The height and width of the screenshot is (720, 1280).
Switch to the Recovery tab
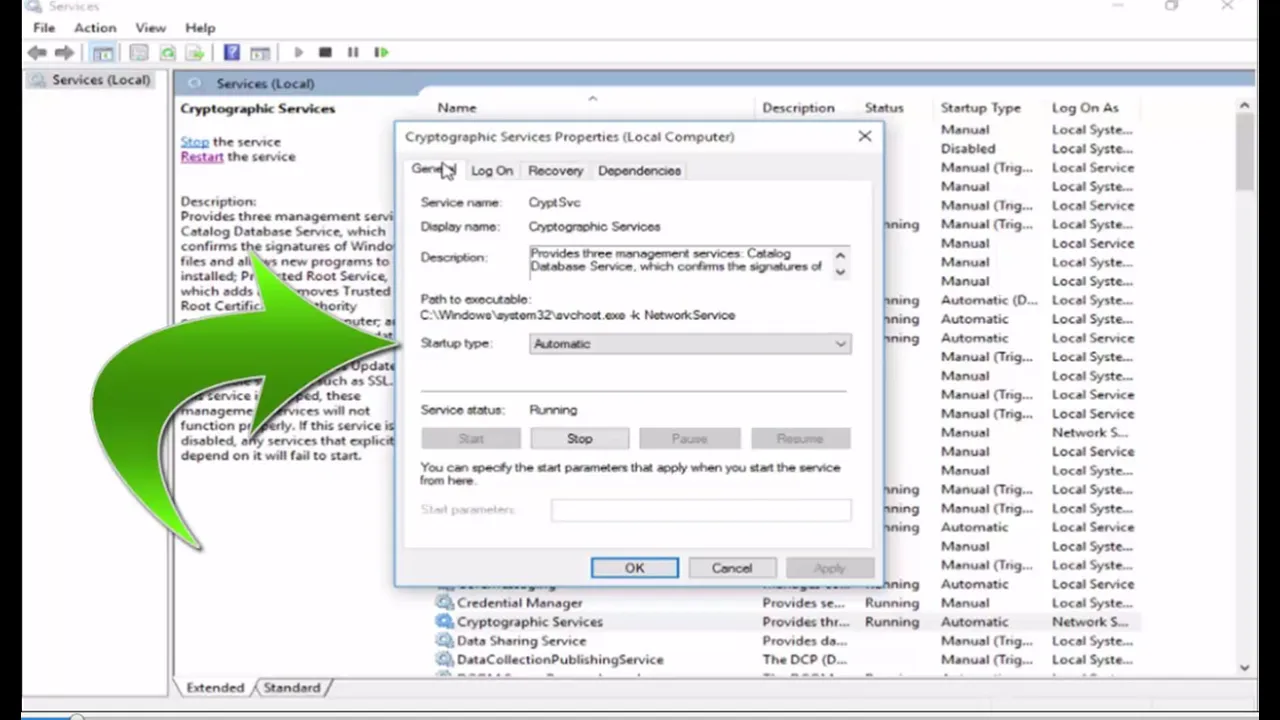555,171
